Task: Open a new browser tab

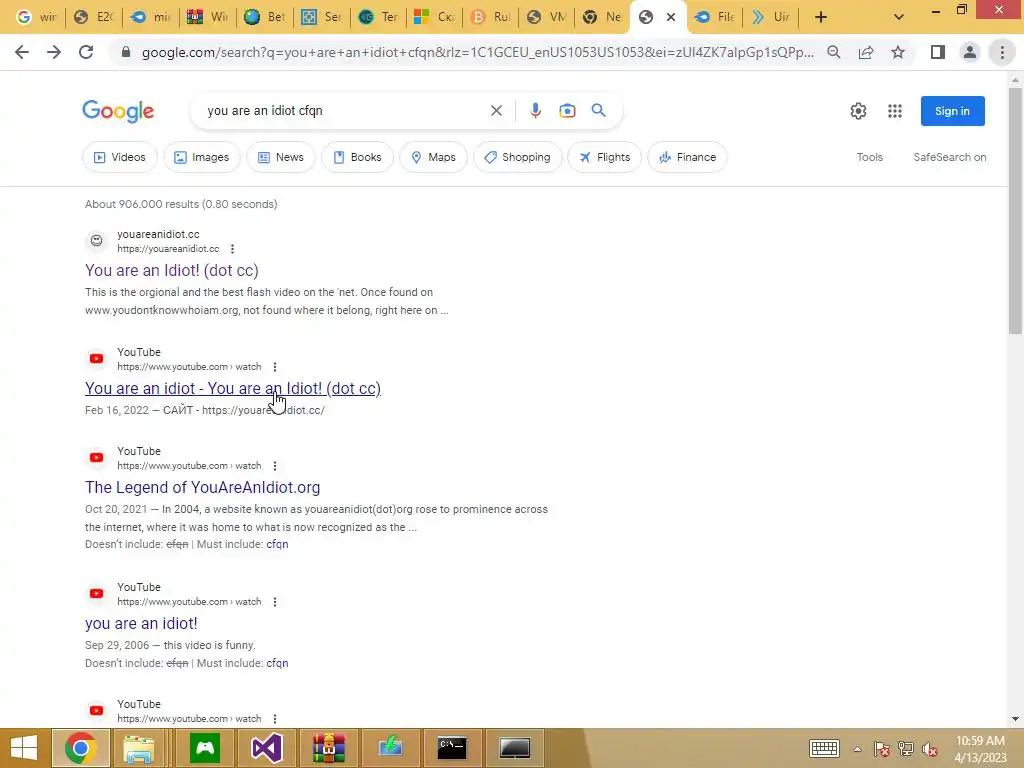Action: click(821, 17)
